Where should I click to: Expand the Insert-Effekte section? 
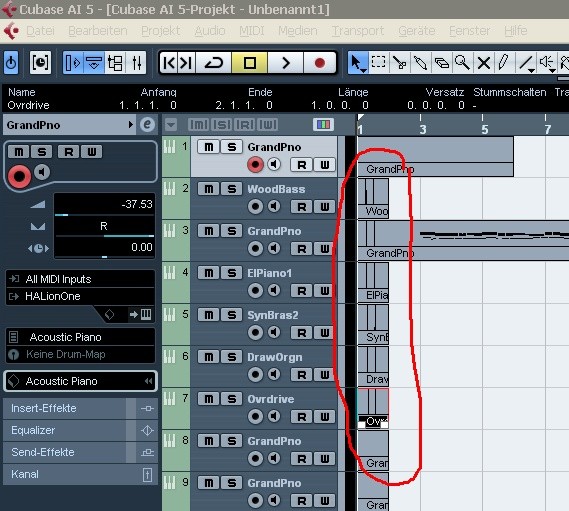point(80,408)
